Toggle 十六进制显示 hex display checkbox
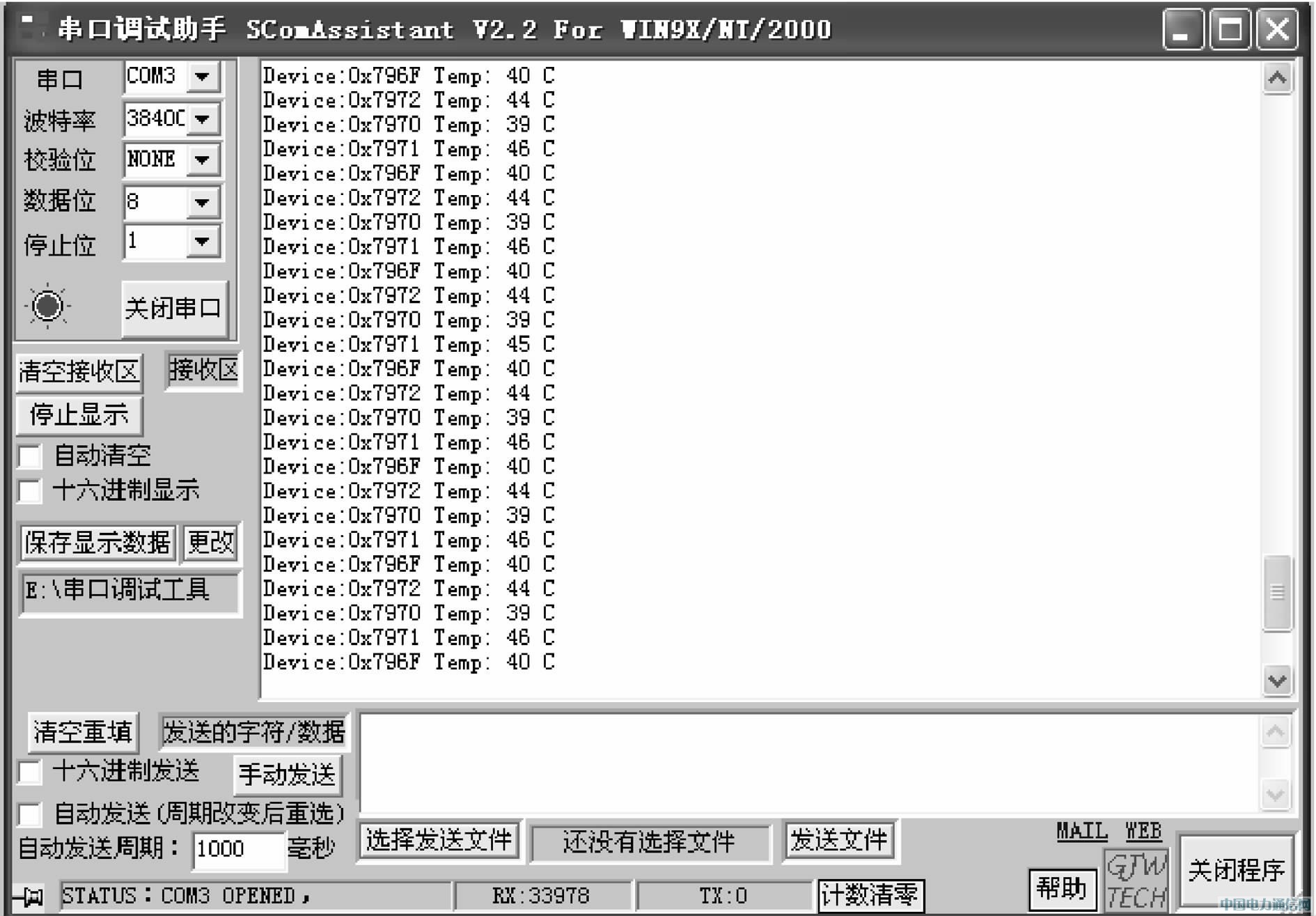Screen dimensions: 1316x916 (30, 491)
